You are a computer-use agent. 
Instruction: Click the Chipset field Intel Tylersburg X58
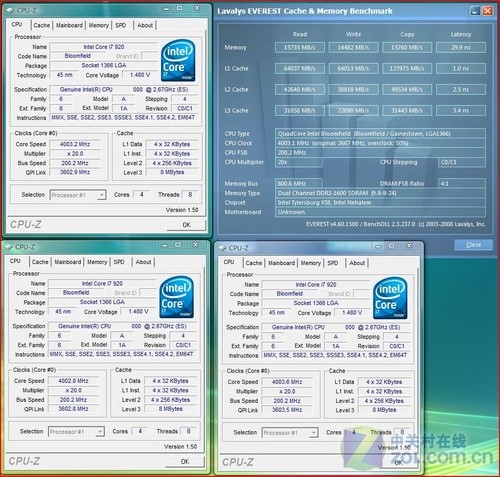(x=380, y=203)
